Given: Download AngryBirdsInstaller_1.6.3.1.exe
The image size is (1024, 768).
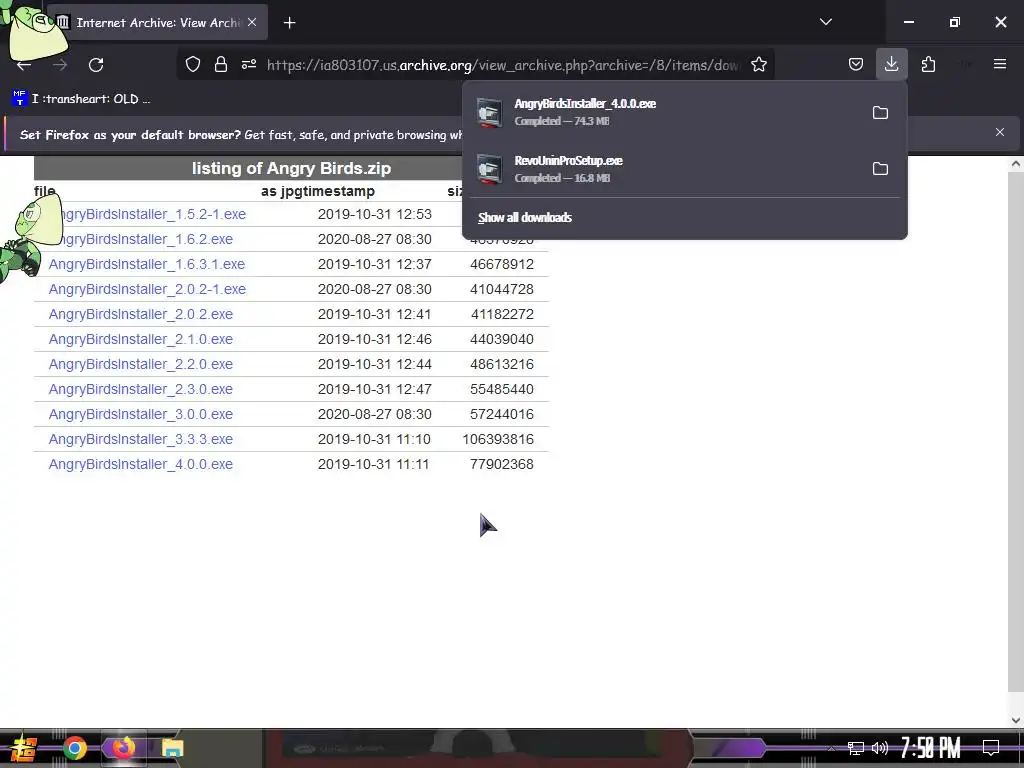Looking at the screenshot, I should (x=146, y=264).
